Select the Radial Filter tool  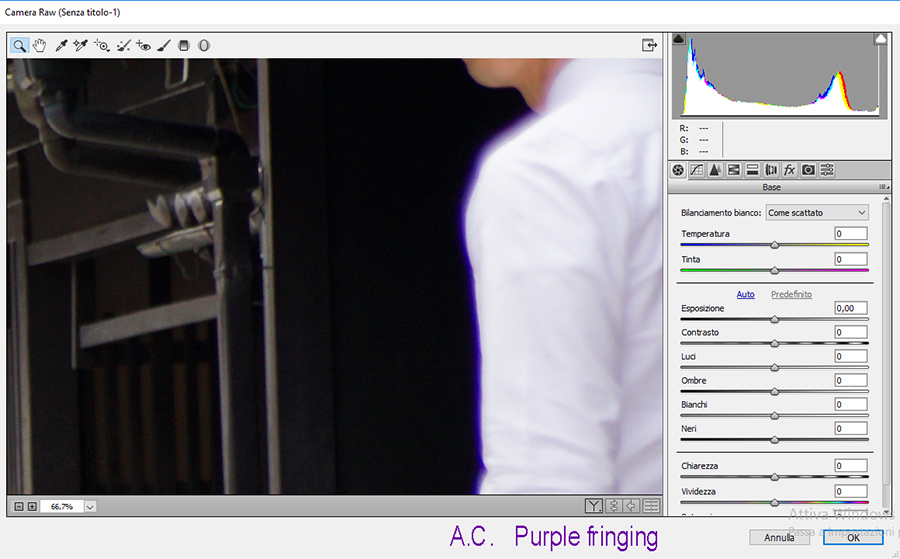click(x=204, y=45)
